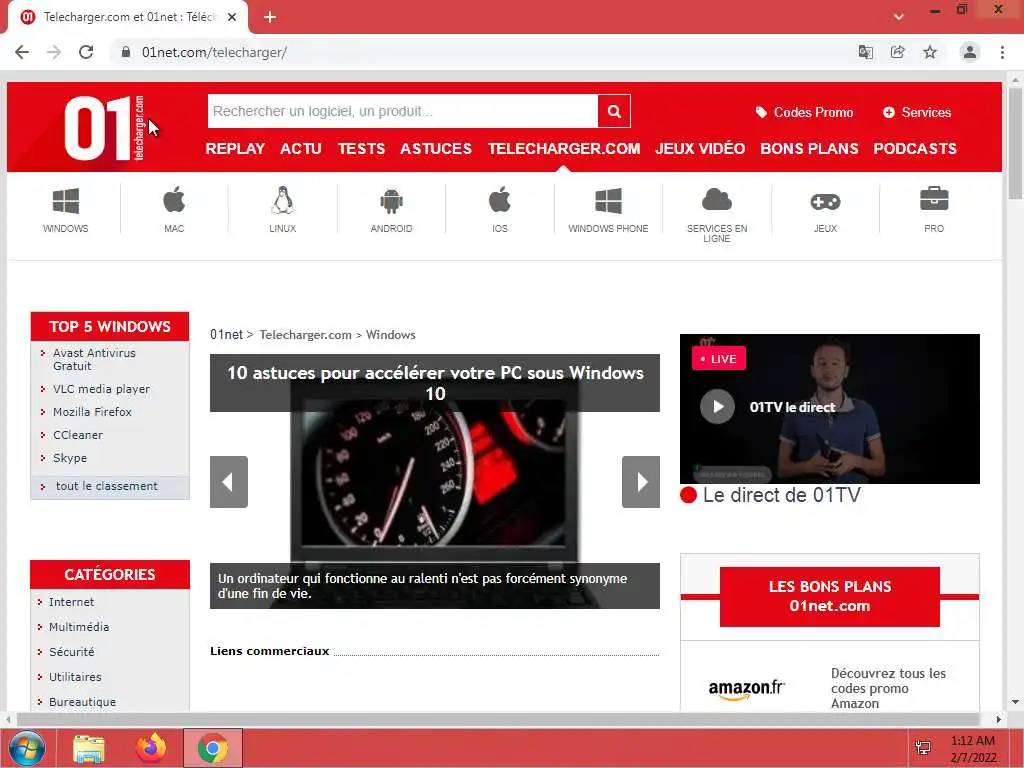
Task: Click Telecharger.com breadcrumb link
Action: [305, 334]
